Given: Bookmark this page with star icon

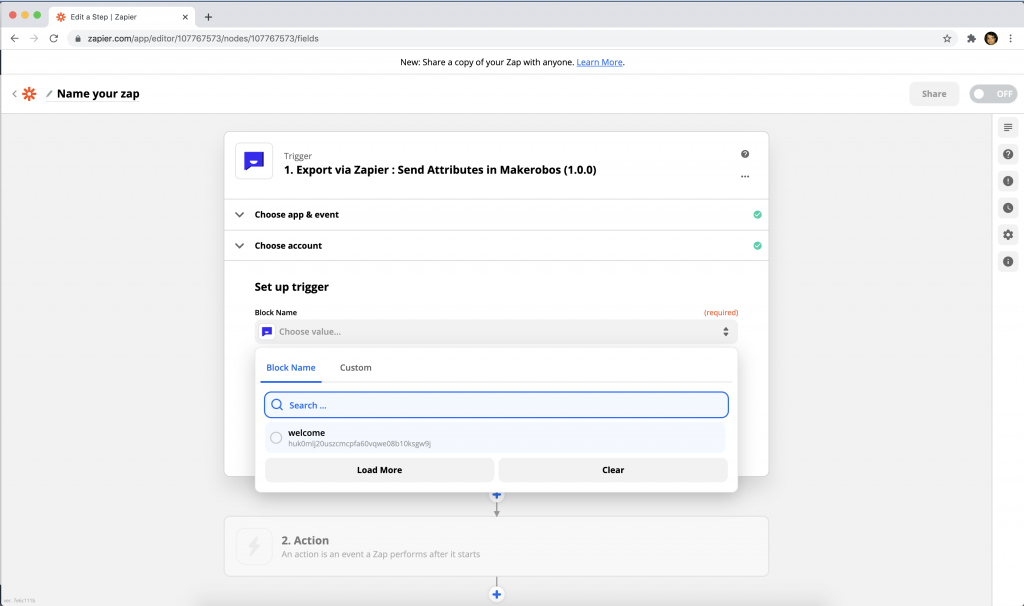Looking at the screenshot, I should (947, 39).
